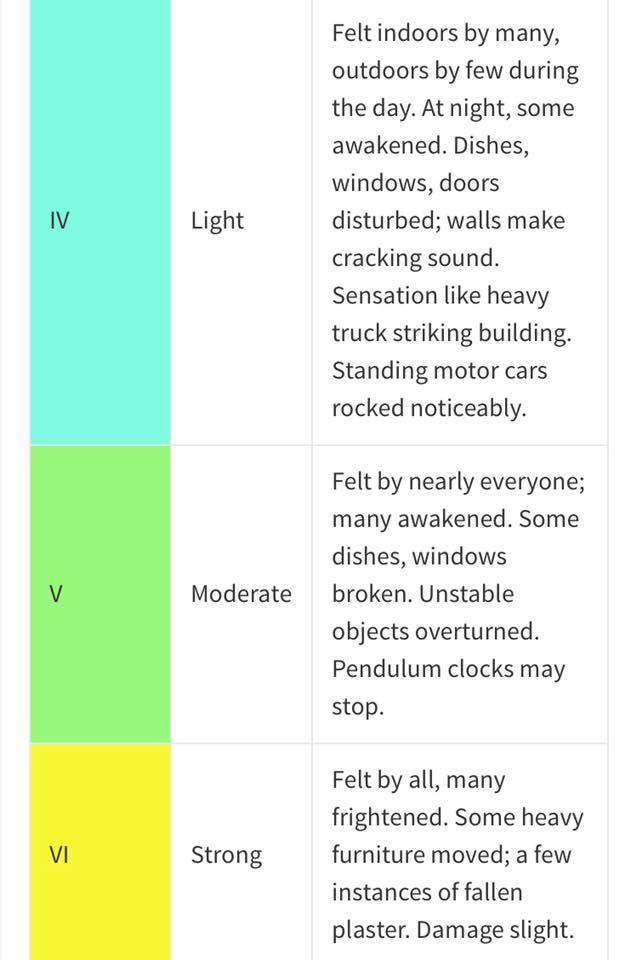Click the Moderate shaking label

241,594
